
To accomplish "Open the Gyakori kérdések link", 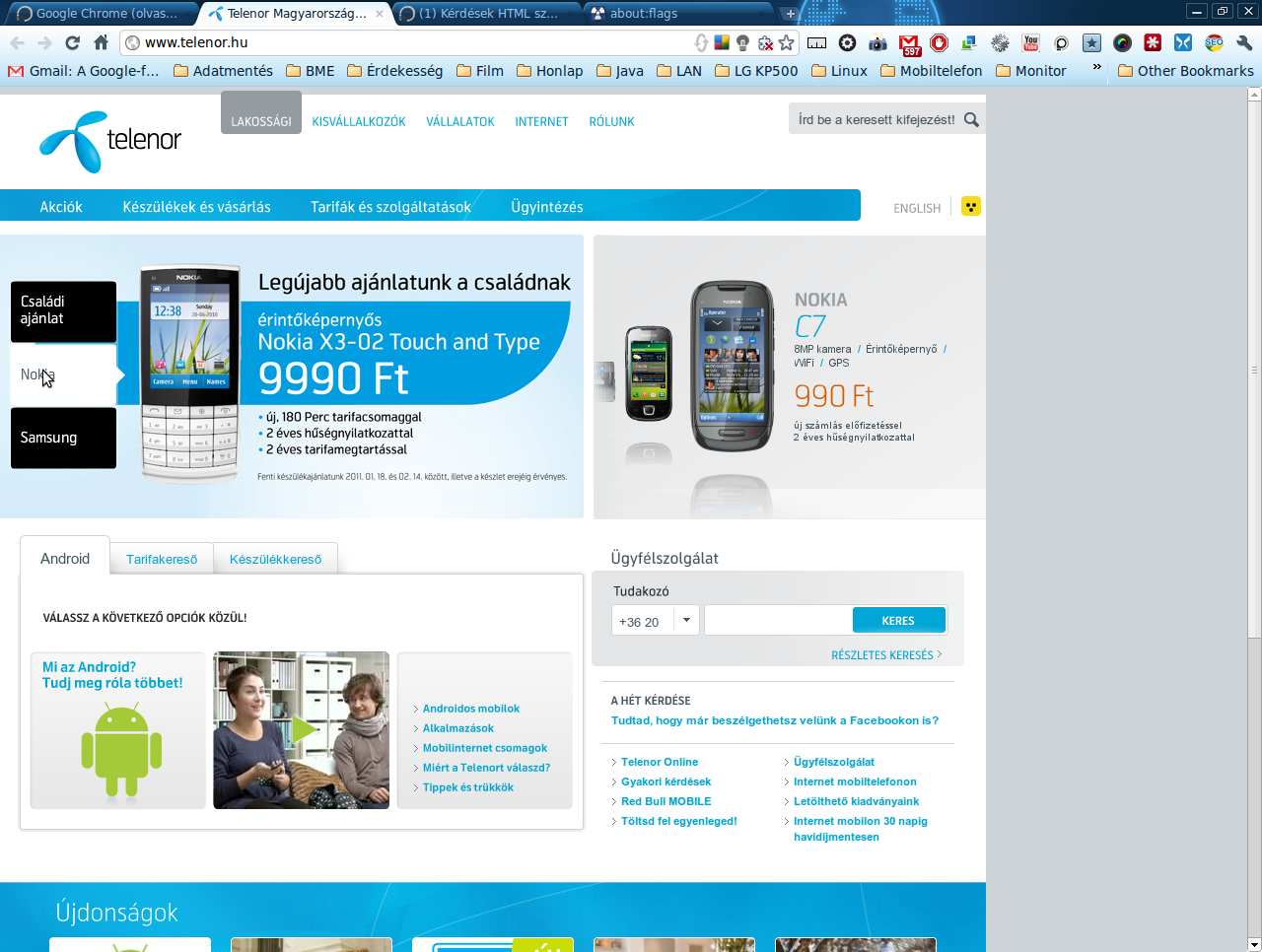I will 666,782.
